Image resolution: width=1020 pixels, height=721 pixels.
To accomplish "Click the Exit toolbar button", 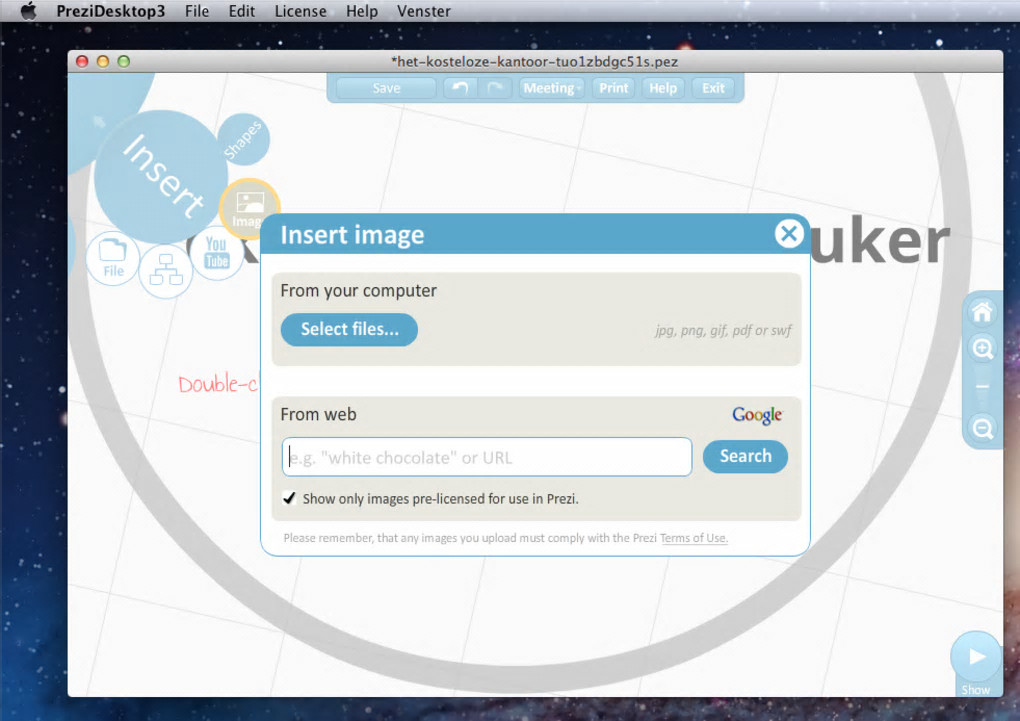I will click(713, 88).
